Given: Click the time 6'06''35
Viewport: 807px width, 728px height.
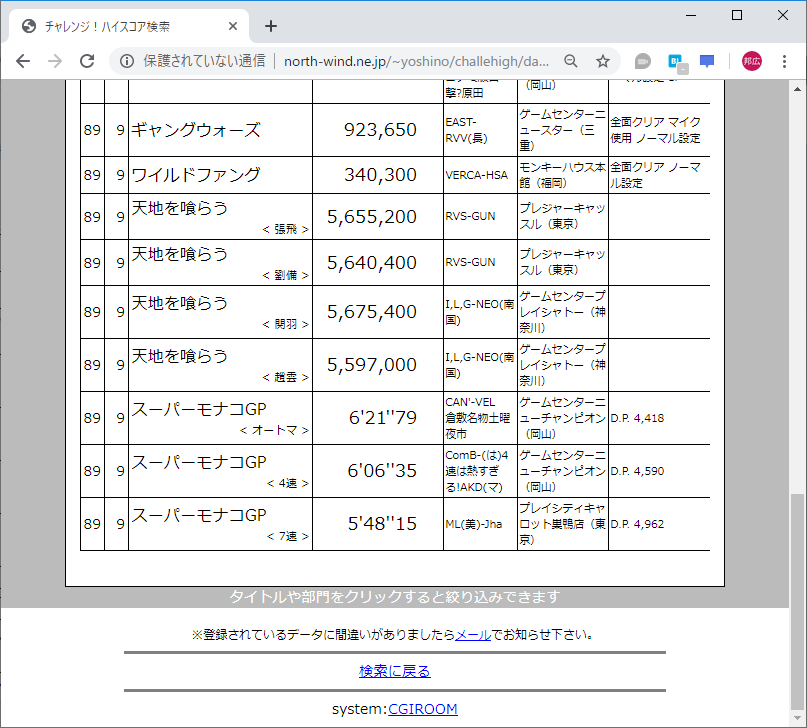Looking at the screenshot, I should [x=382, y=470].
